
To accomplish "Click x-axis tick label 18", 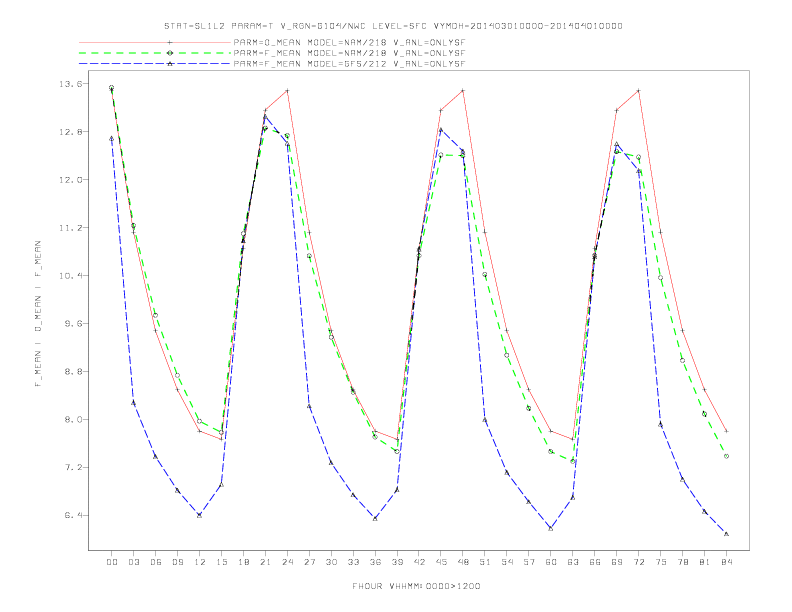I will pyautogui.click(x=243, y=562).
